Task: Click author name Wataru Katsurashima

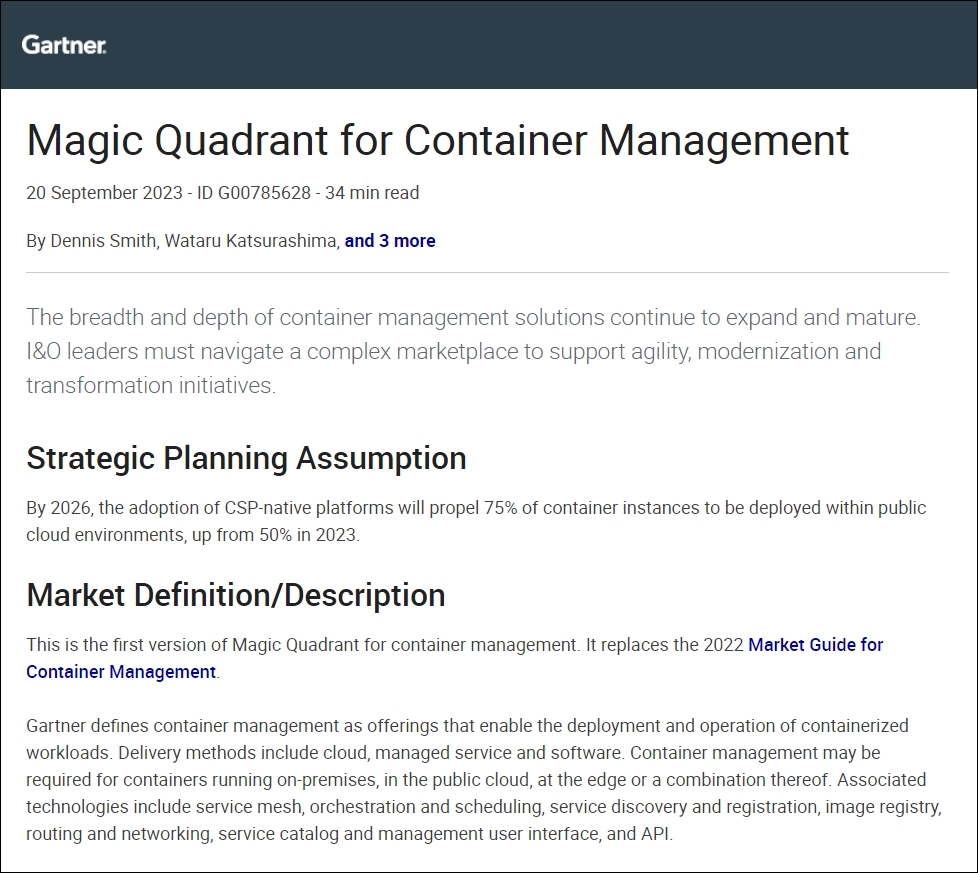Action: pyautogui.click(x=251, y=241)
